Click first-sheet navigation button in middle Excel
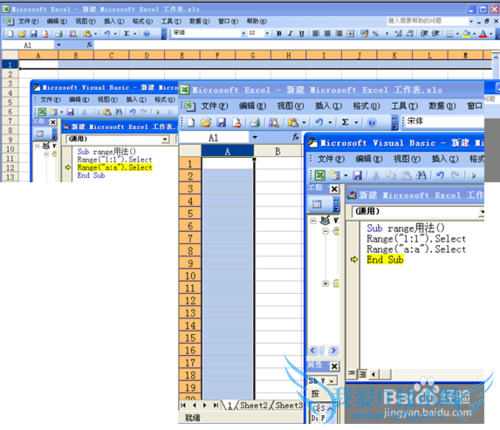 183,405
